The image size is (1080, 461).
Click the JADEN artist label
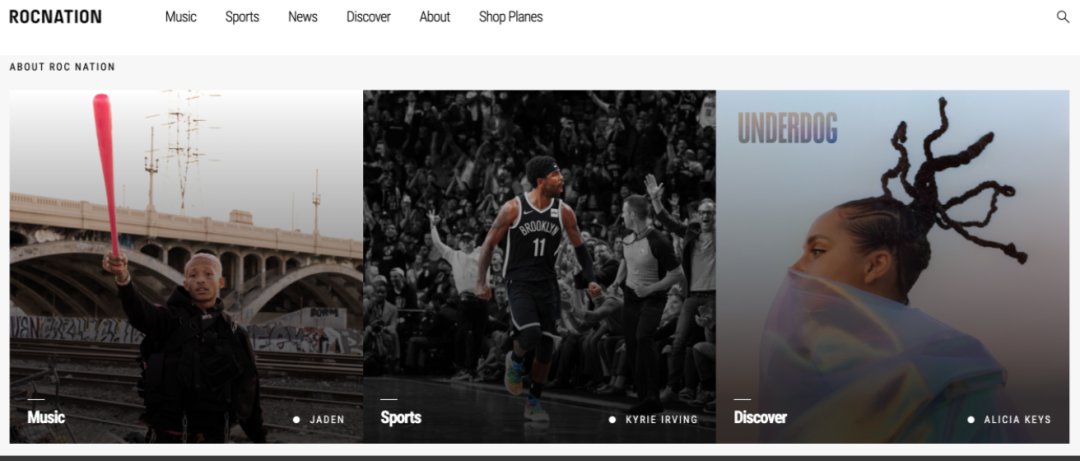coord(327,420)
